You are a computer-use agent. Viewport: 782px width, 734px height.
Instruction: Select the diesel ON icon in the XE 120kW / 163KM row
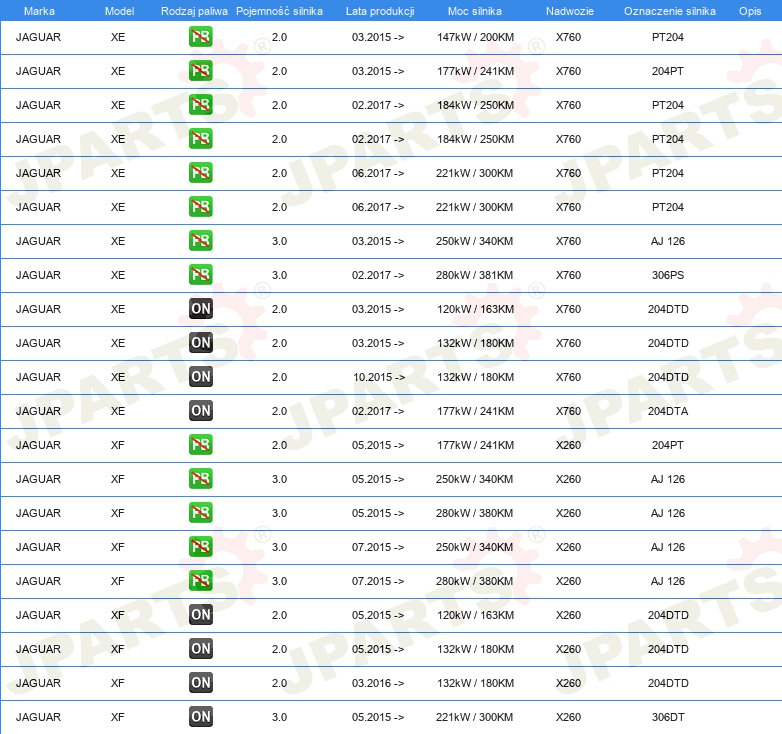tap(200, 309)
